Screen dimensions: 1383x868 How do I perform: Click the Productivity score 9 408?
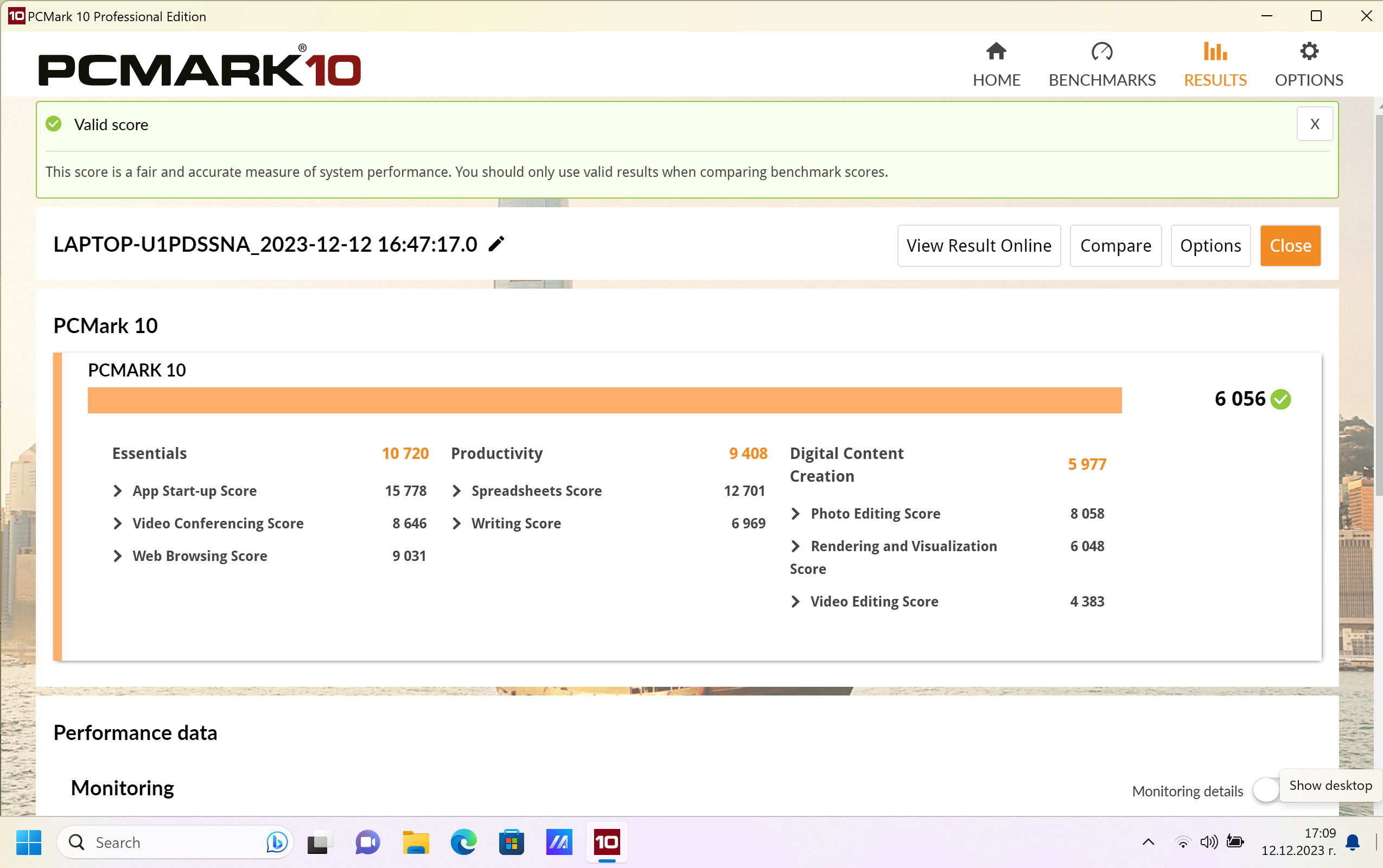coord(748,454)
